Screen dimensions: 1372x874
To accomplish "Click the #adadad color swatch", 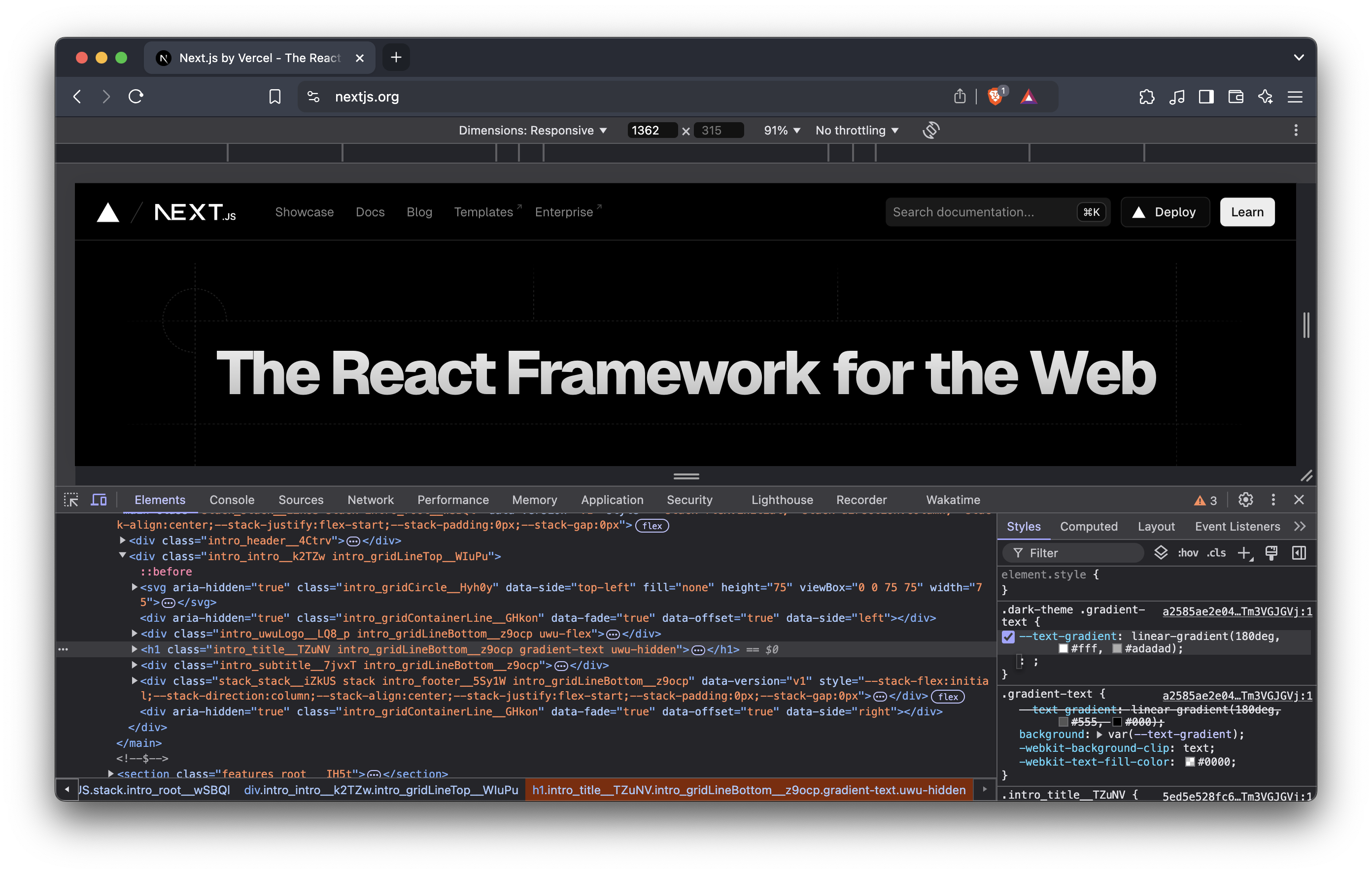I will 1117,649.
